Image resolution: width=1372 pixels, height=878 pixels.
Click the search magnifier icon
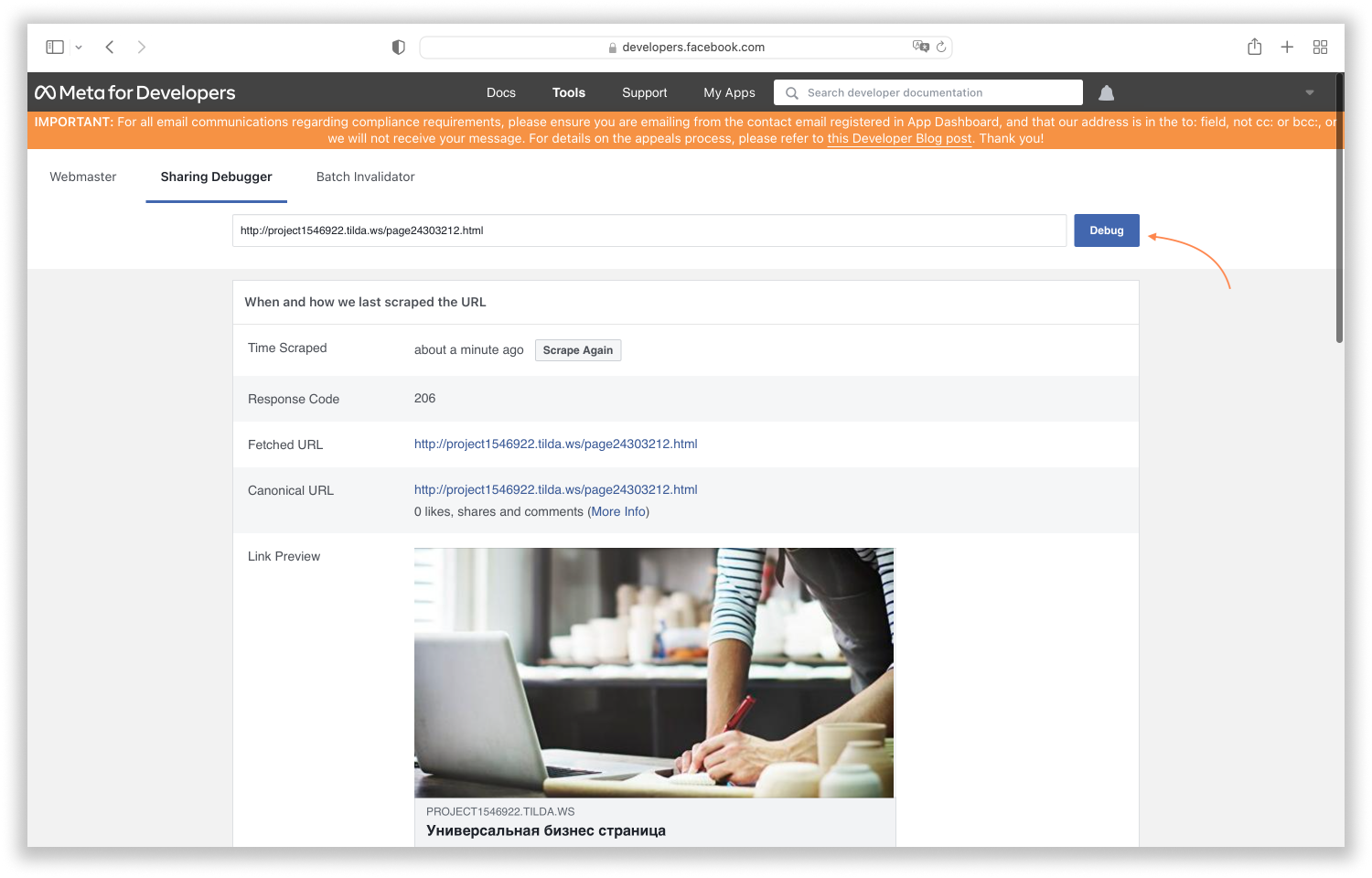(x=792, y=93)
